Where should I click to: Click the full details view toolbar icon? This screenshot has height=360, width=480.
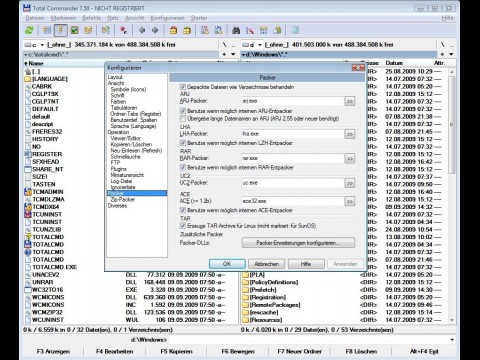pyautogui.click(x=61, y=30)
